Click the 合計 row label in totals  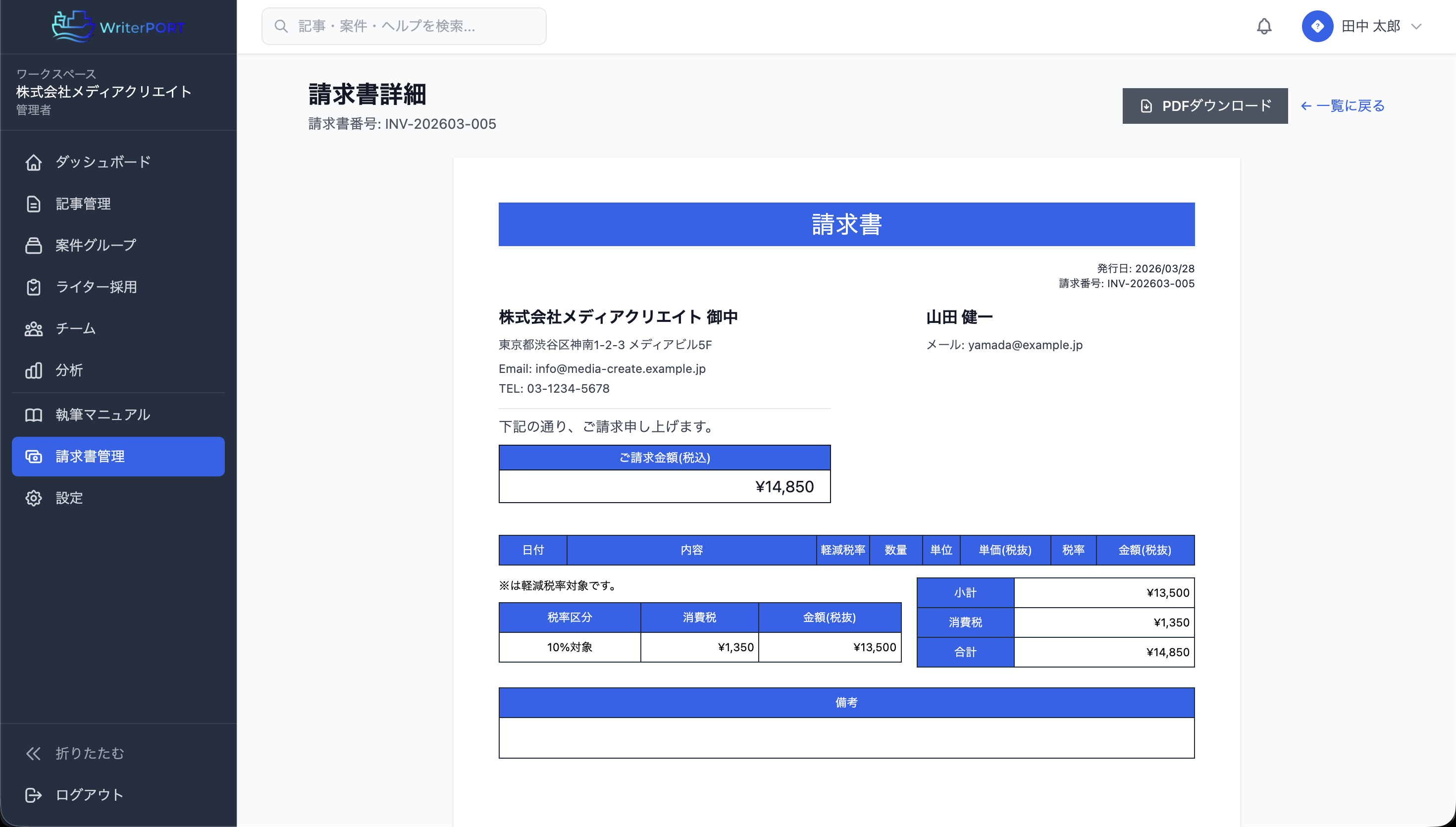pos(965,652)
